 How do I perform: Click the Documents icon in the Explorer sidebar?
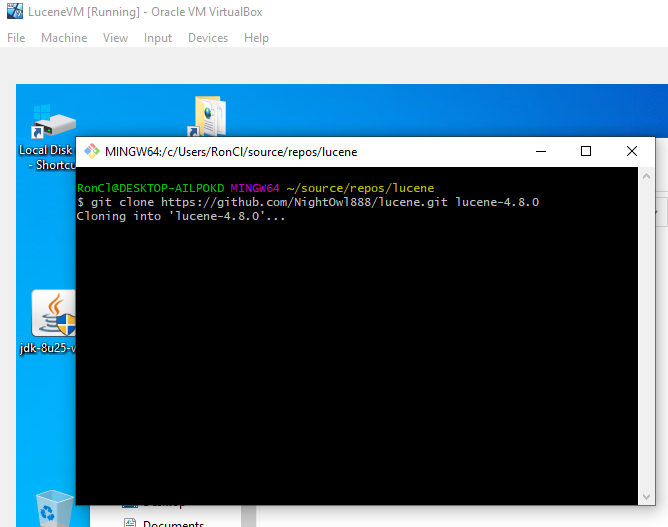(130, 522)
